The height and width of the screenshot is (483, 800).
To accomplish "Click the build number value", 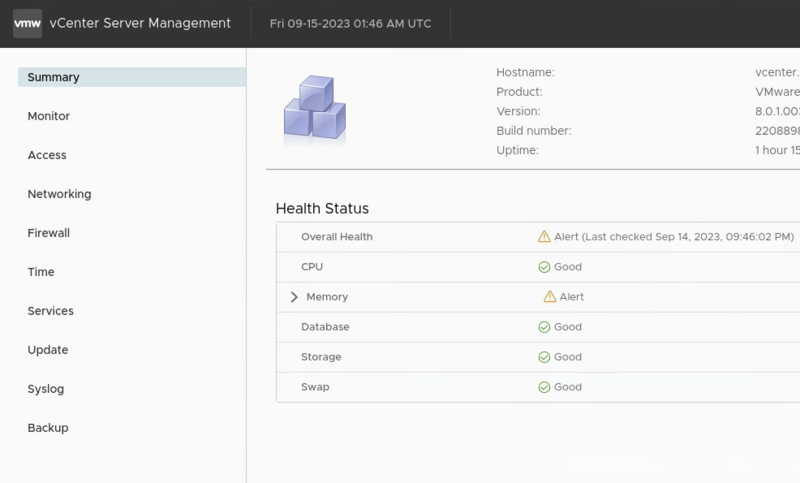I will point(778,131).
